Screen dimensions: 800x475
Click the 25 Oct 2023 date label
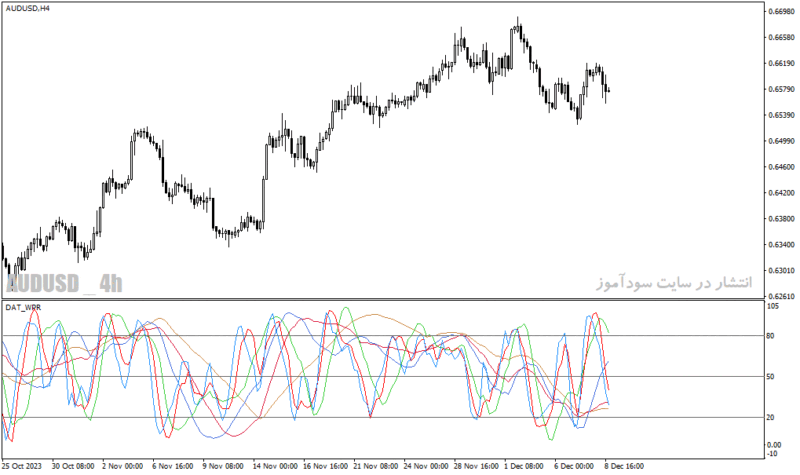coord(22,466)
